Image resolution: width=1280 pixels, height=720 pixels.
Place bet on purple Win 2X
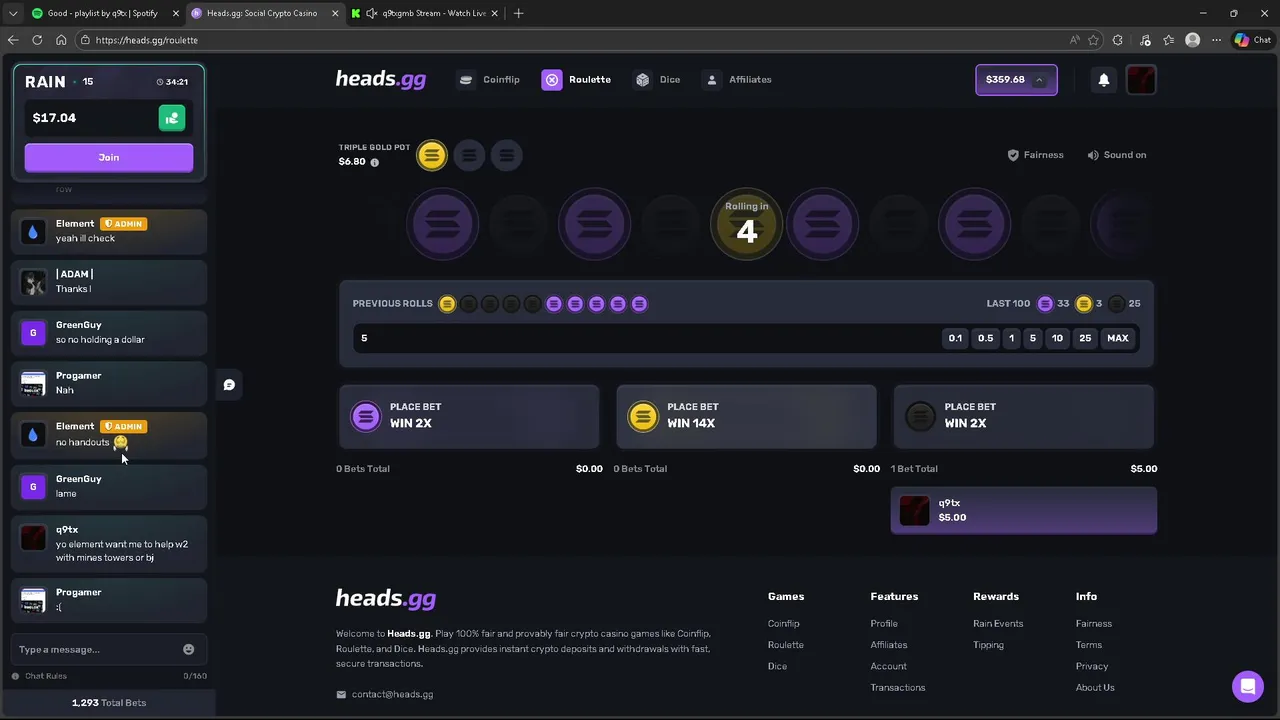469,416
